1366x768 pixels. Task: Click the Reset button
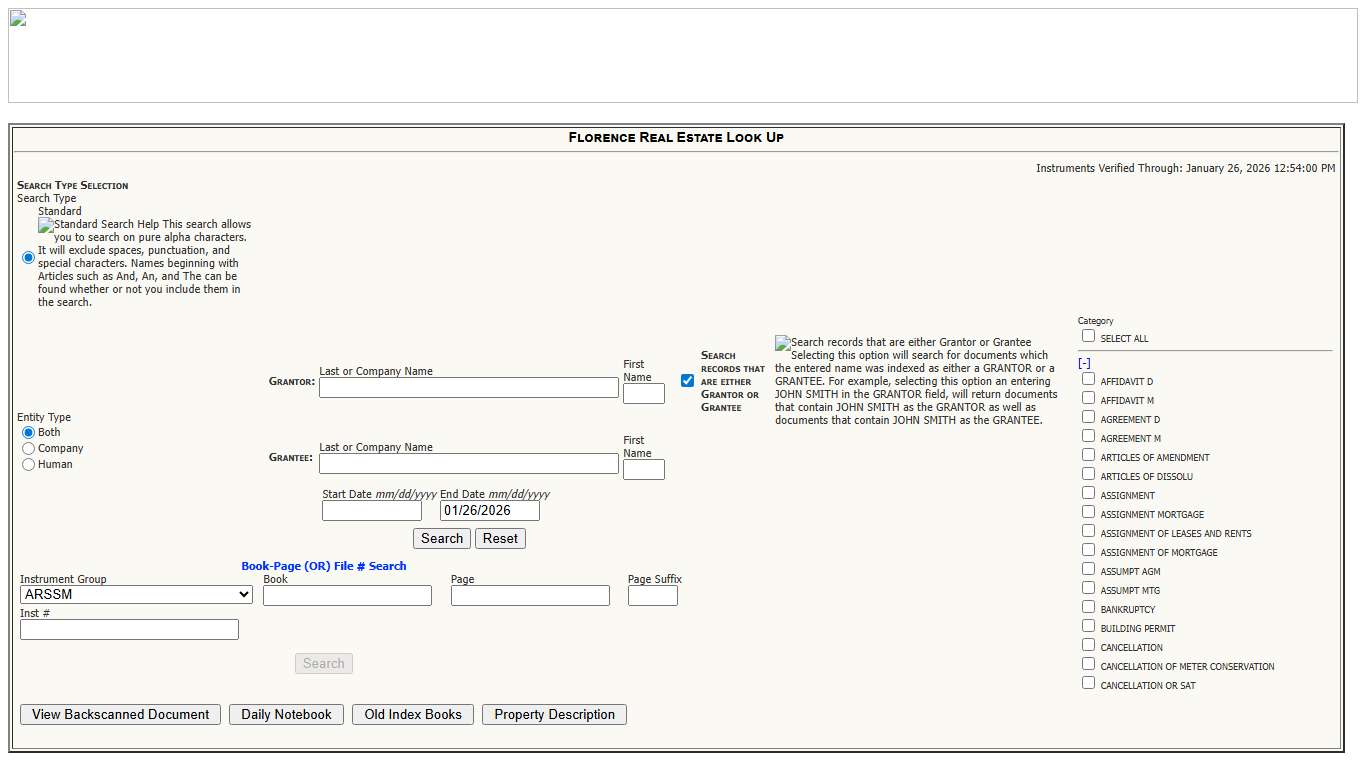[x=500, y=538]
